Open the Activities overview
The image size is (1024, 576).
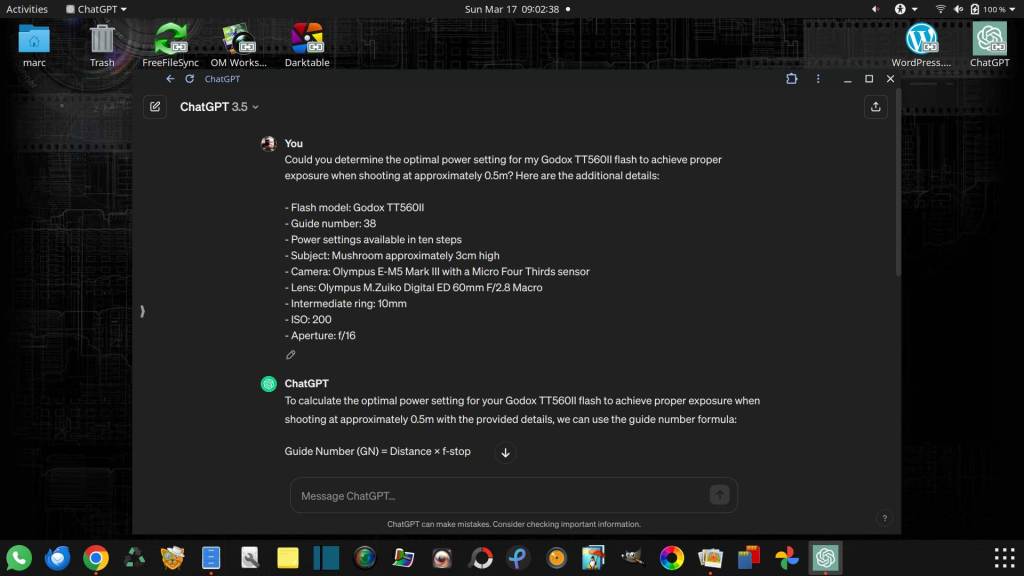click(27, 9)
